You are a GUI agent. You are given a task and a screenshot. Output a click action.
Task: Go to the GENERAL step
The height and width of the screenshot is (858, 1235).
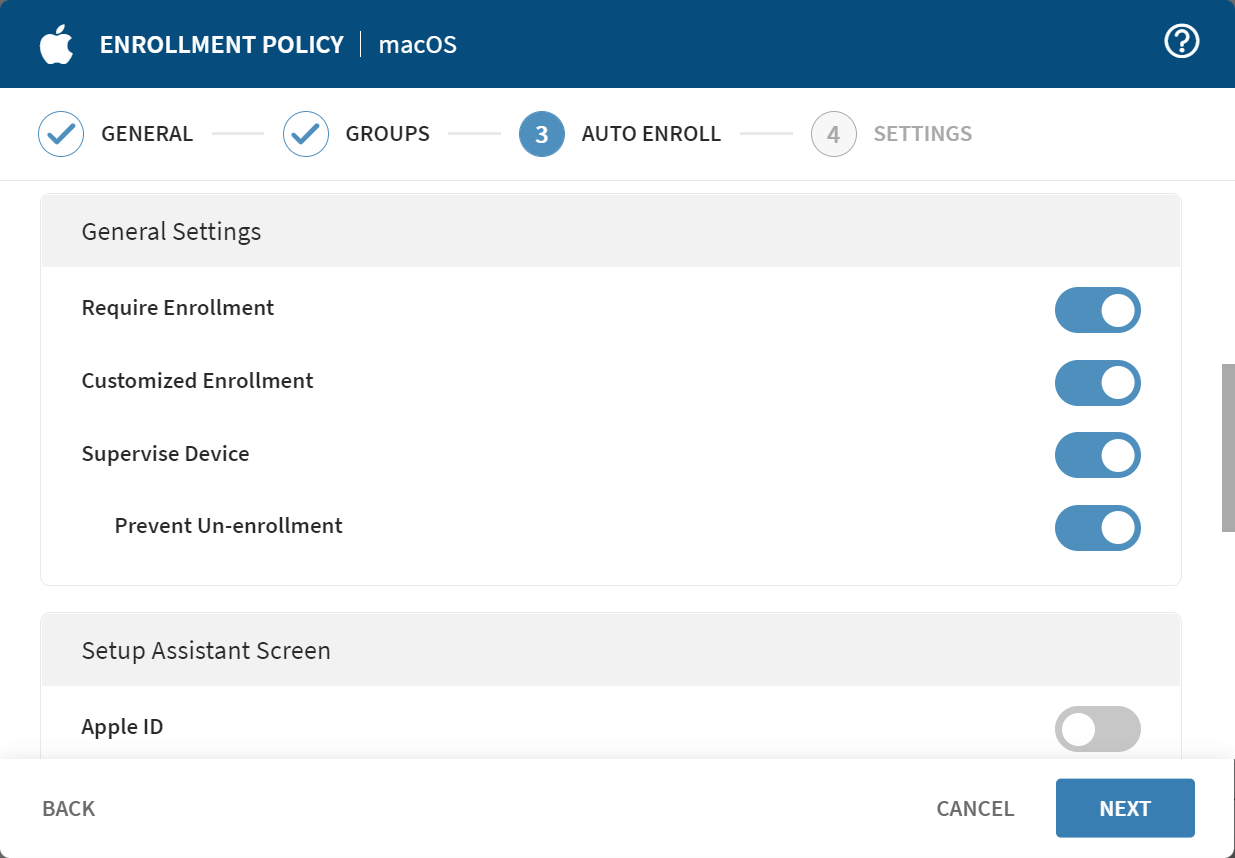point(146,133)
